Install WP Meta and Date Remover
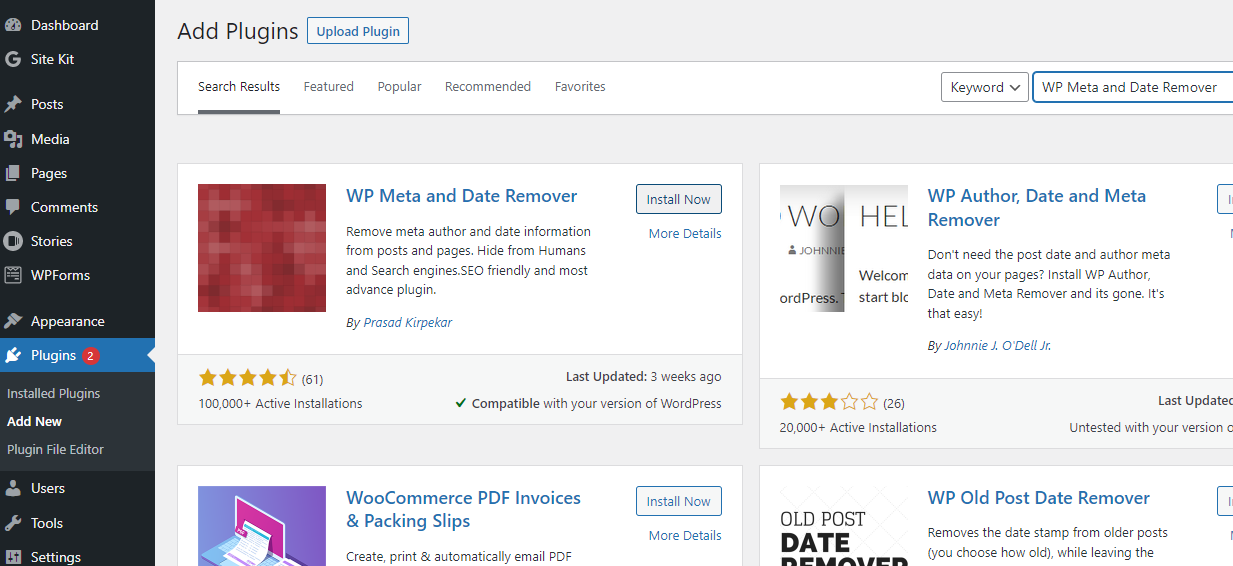Screen dimensions: 1233x566 click(679, 199)
